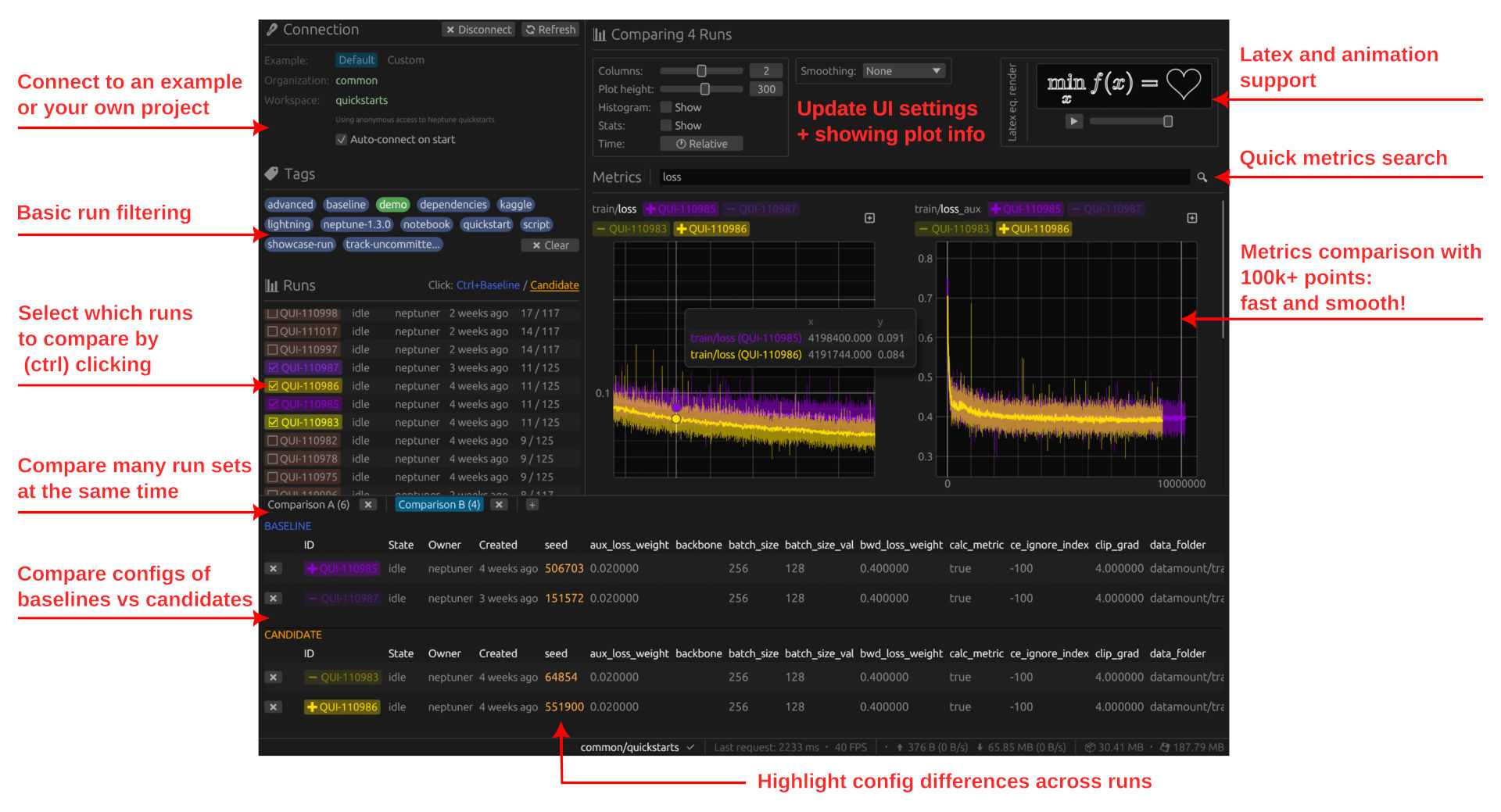This screenshot has width=1501, height=812.
Task: Click the metrics search magnifier icon
Action: 1202,178
